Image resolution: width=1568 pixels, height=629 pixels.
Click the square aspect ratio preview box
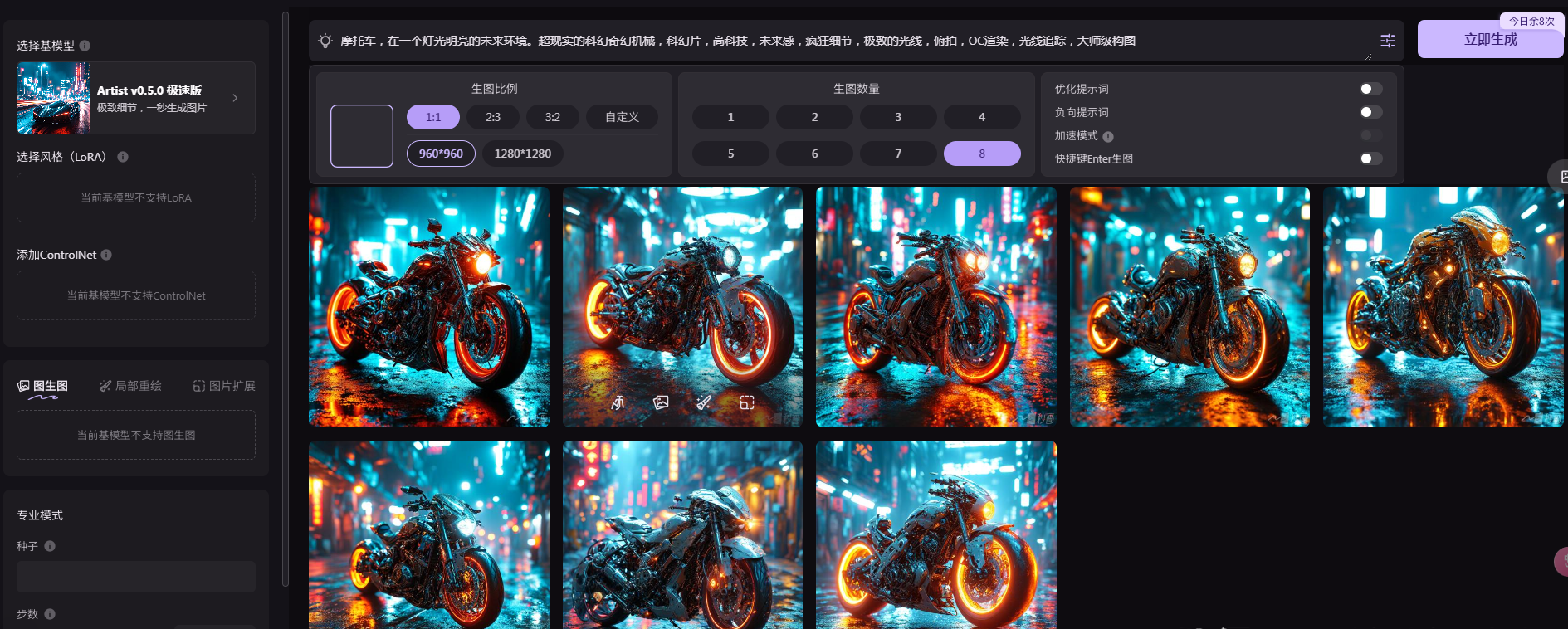[362, 136]
